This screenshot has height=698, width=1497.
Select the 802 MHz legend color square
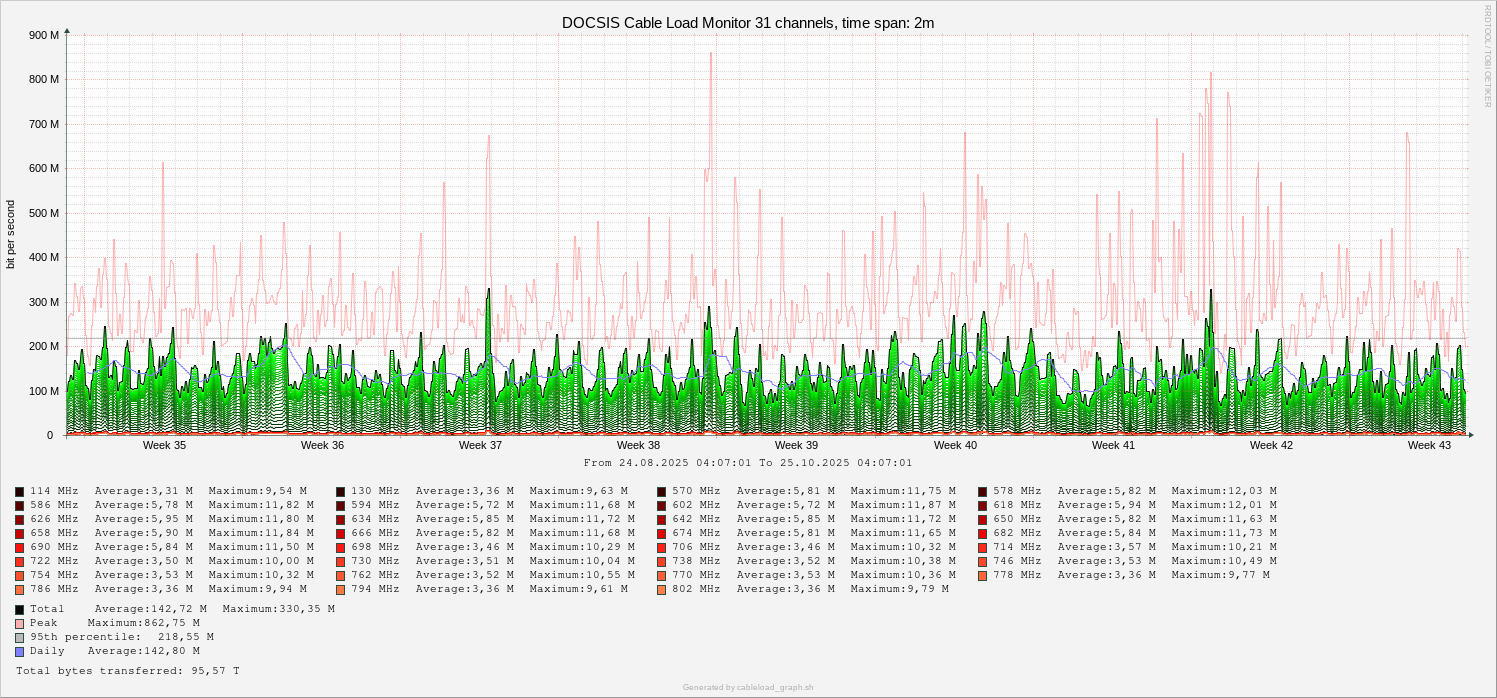(662, 589)
